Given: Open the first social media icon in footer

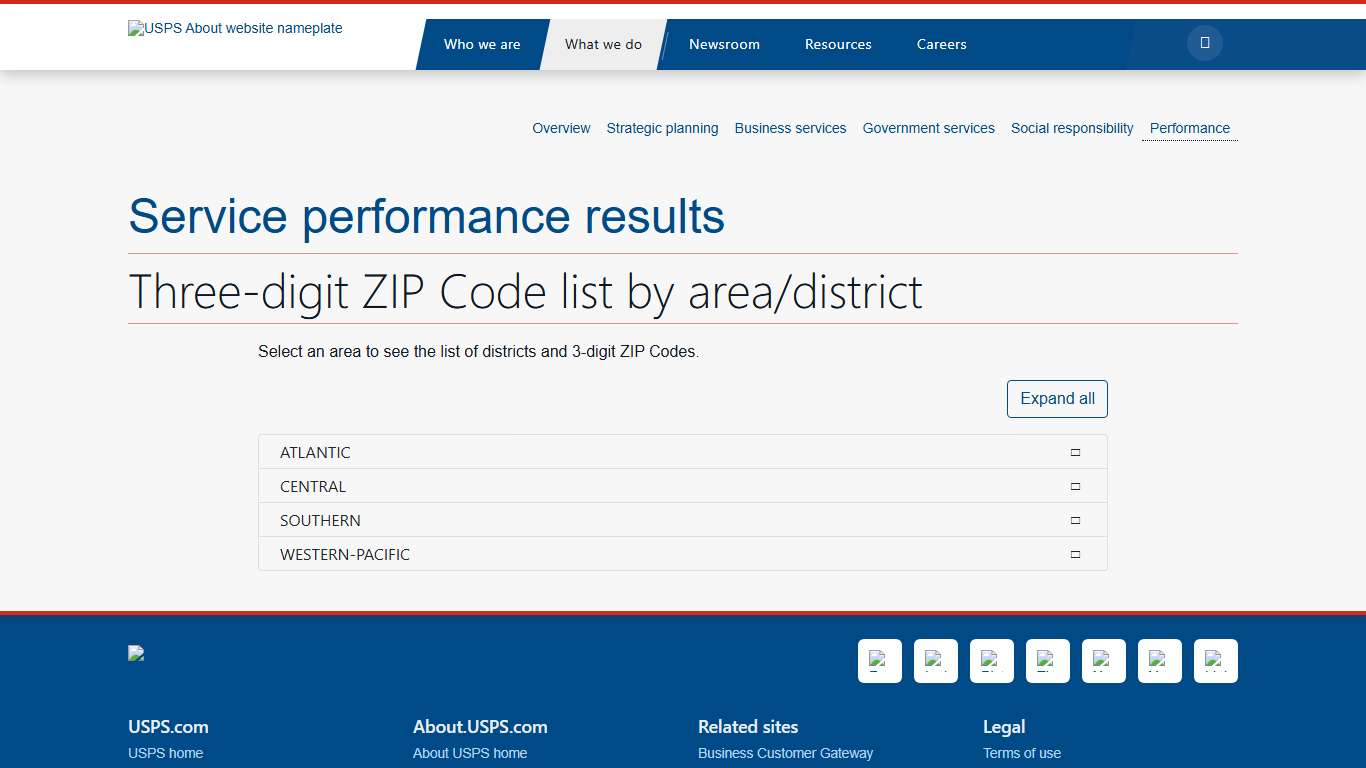Looking at the screenshot, I should pyautogui.click(x=879, y=661).
